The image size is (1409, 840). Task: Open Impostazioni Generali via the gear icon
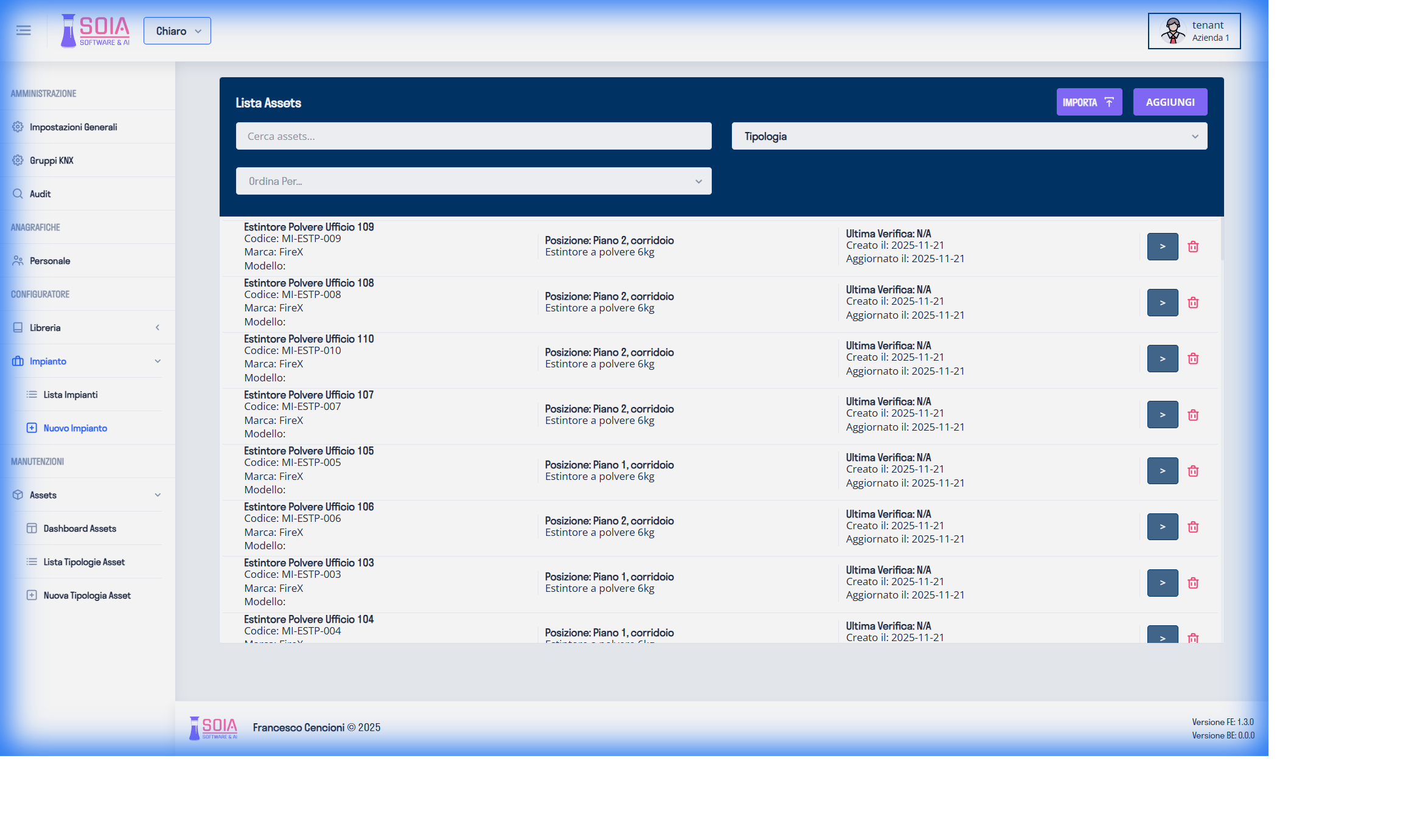coord(18,127)
